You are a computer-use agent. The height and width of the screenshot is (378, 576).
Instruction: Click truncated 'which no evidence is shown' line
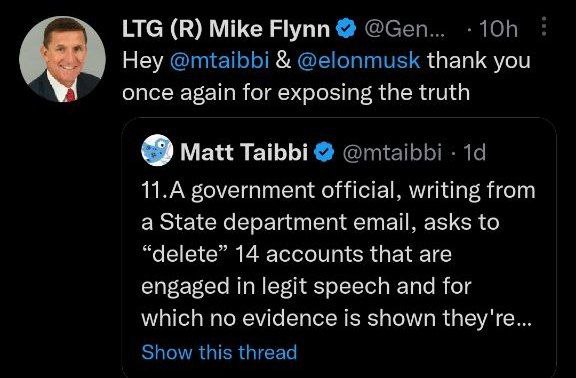[x=336, y=318]
